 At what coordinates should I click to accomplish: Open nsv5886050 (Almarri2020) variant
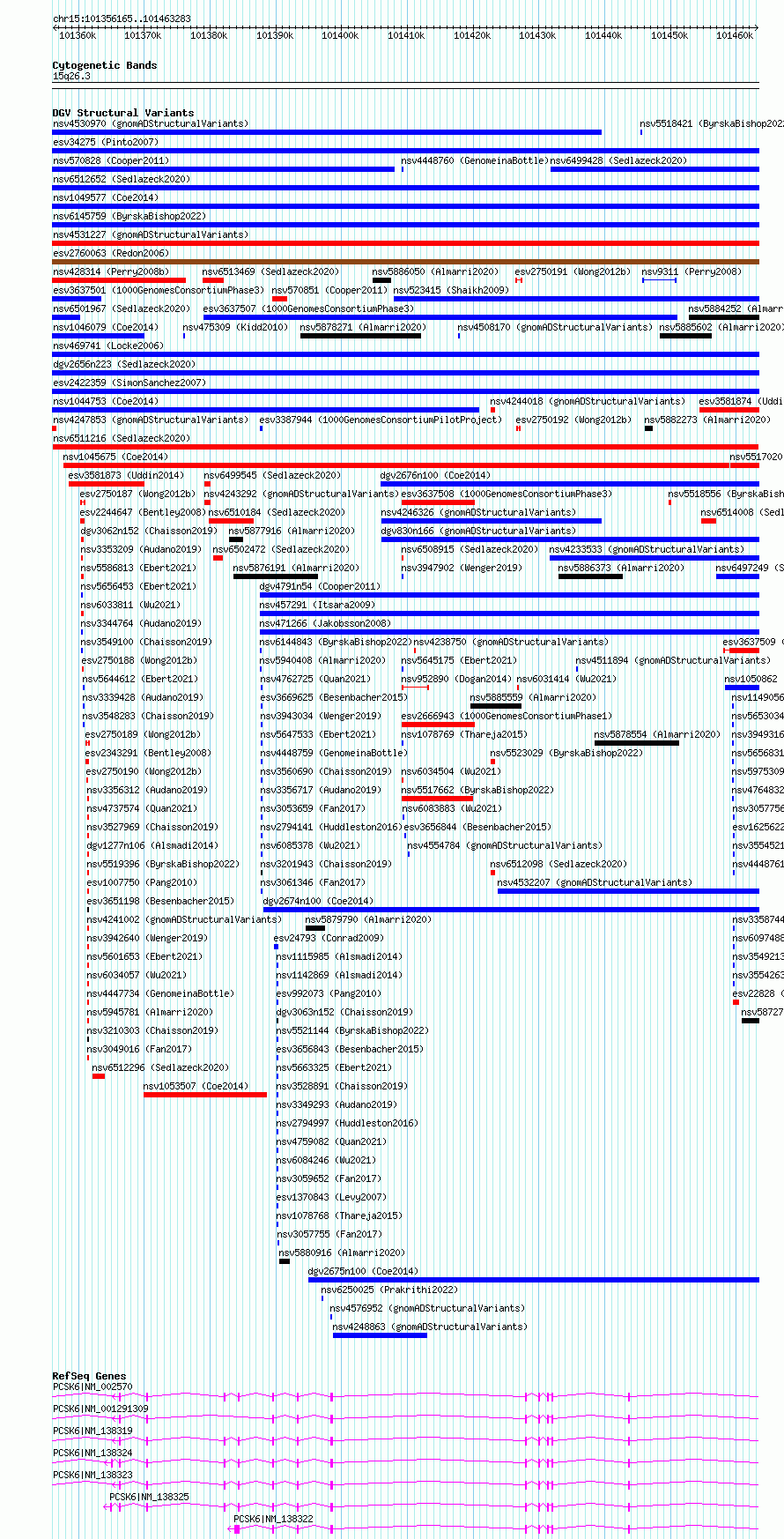[435, 271]
